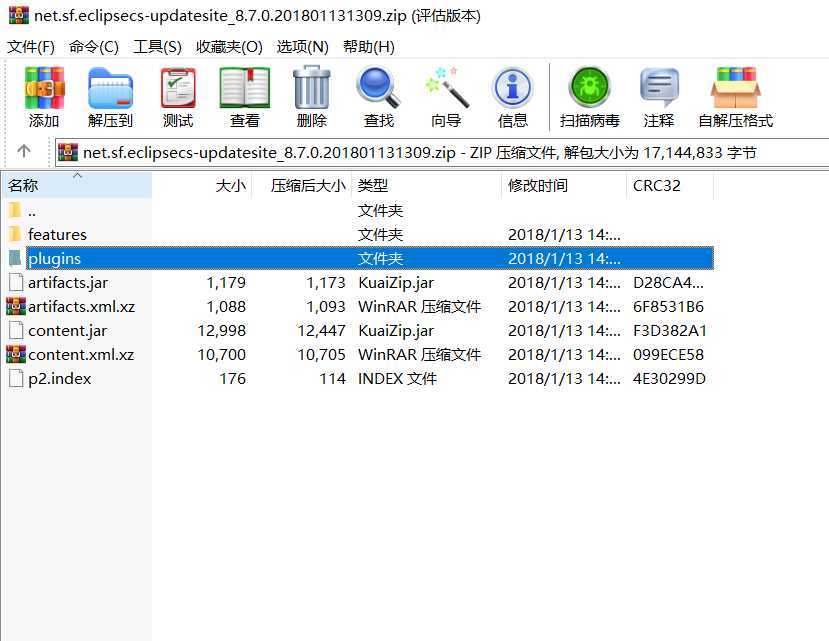Click the archive path address field
Image resolution: width=829 pixels, height=641 pixels.
pyautogui.click(x=442, y=152)
